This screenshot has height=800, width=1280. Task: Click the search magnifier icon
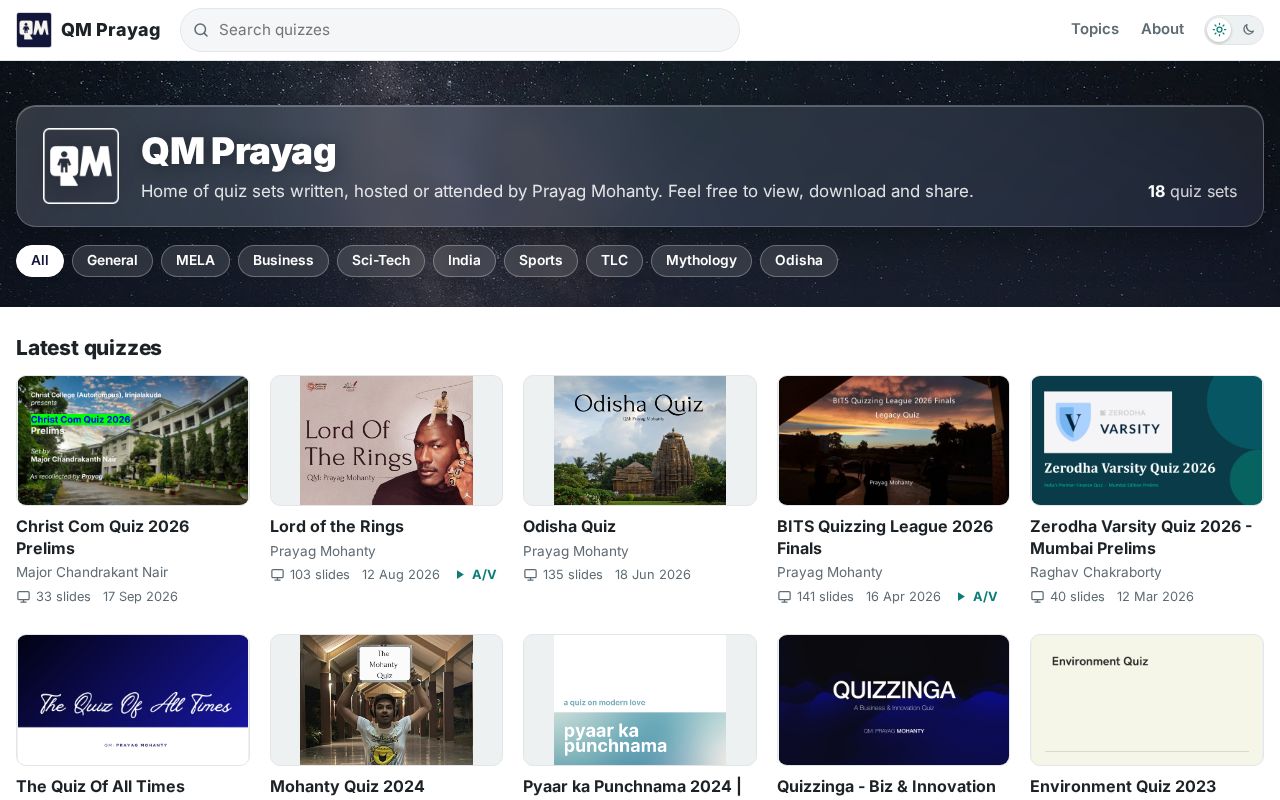201,30
